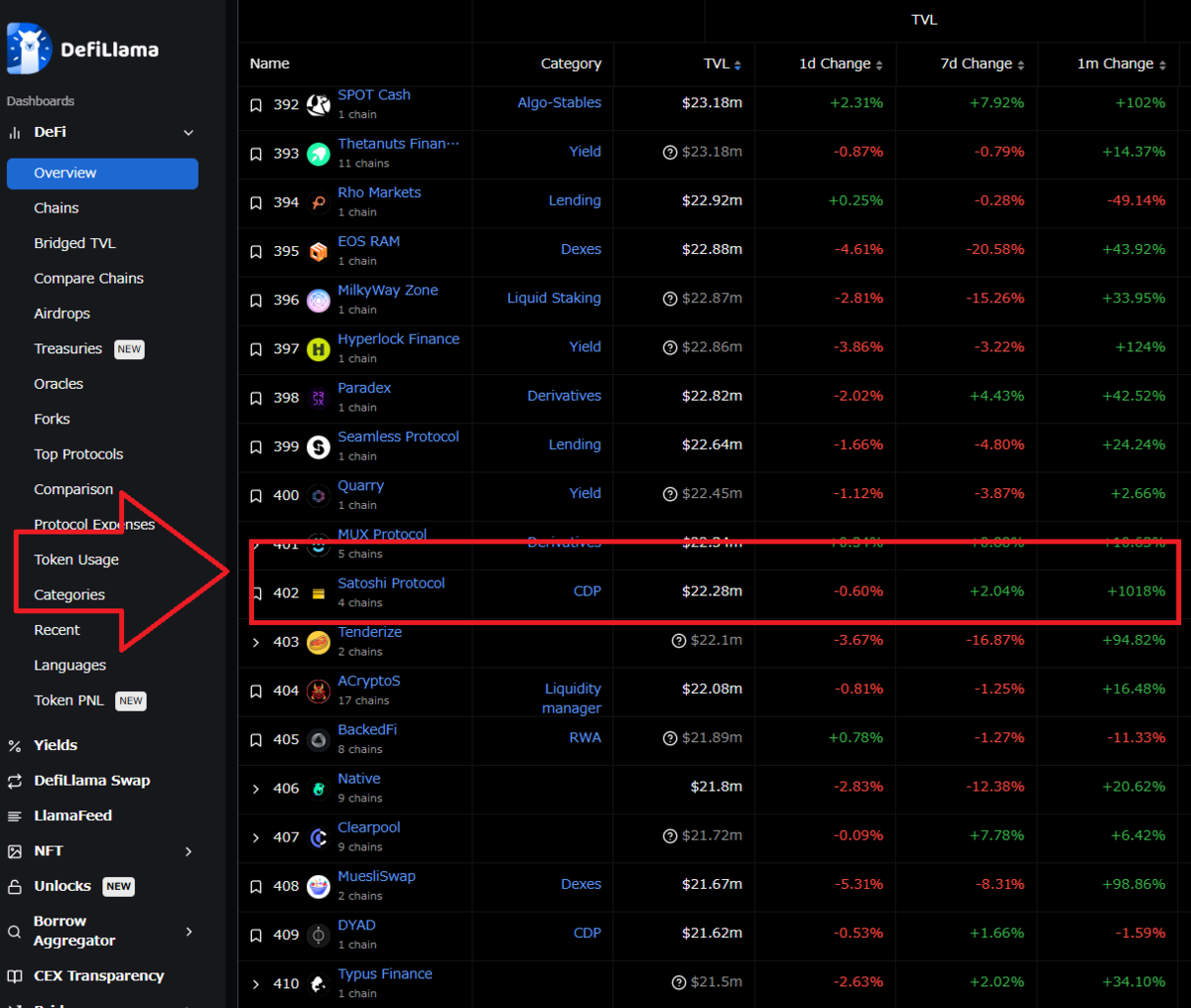Click the MuesliSwap logo icon
The width and height of the screenshot is (1191, 1008).
(x=319, y=886)
